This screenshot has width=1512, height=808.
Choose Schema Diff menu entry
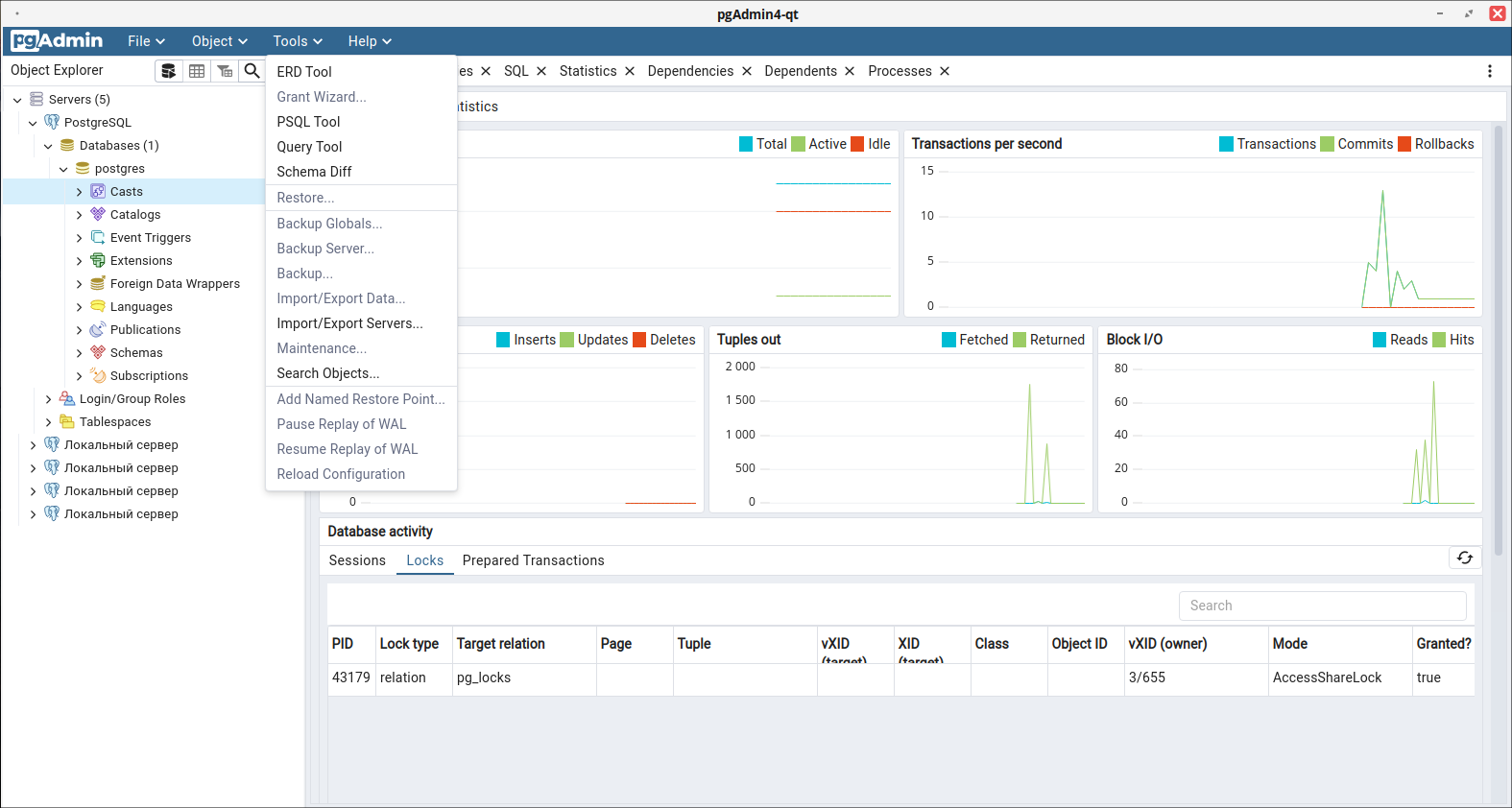[x=361, y=172]
